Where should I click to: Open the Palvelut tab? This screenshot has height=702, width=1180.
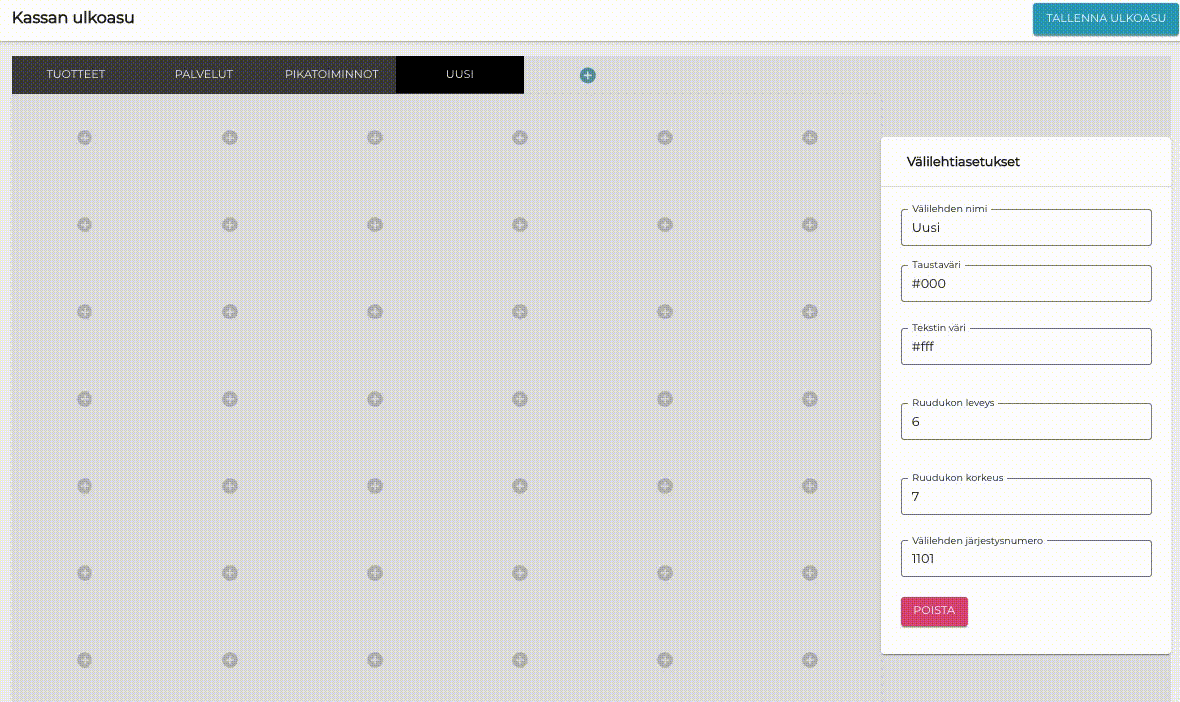tap(204, 75)
